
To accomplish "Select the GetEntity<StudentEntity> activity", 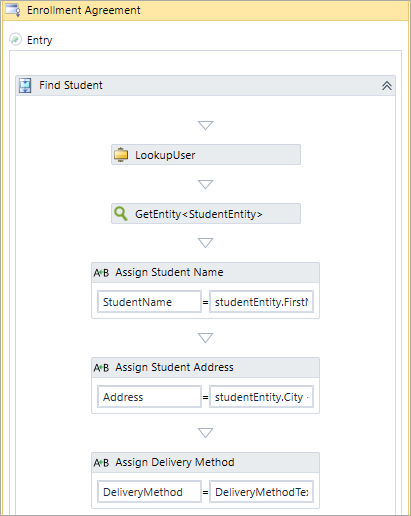I will coord(206,214).
